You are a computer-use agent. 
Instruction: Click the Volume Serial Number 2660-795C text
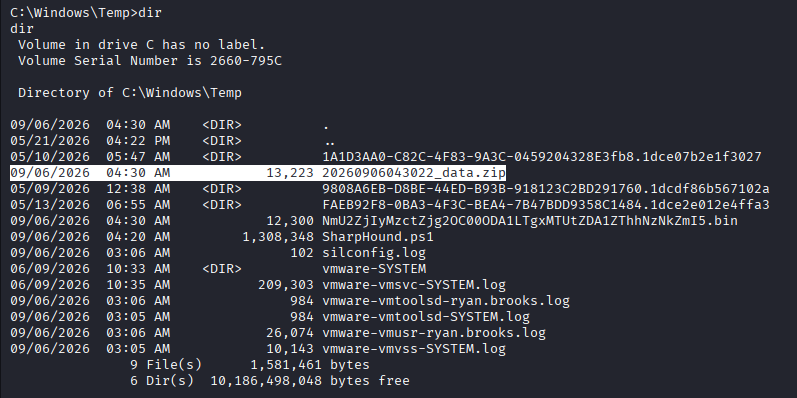click(x=150, y=60)
